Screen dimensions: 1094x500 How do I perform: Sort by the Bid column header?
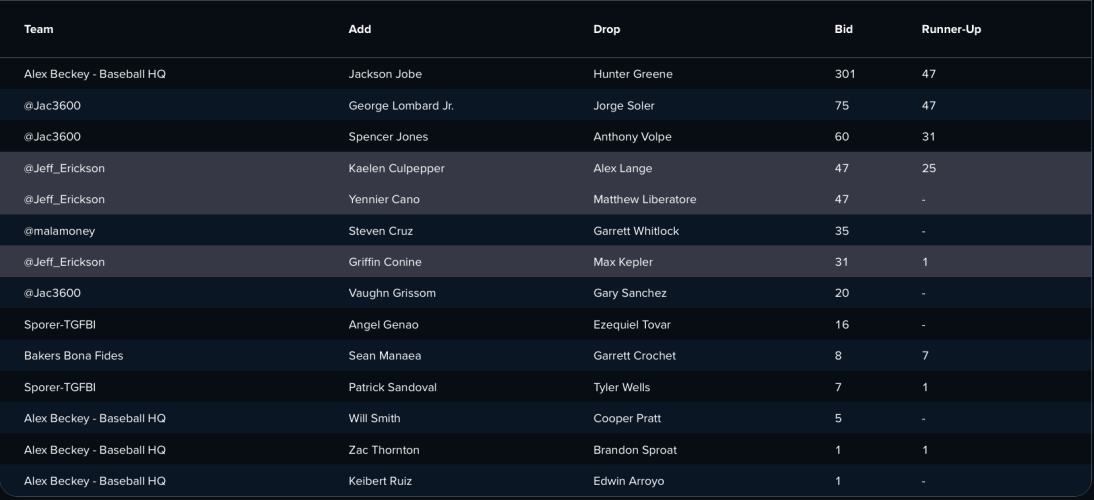[x=844, y=29]
